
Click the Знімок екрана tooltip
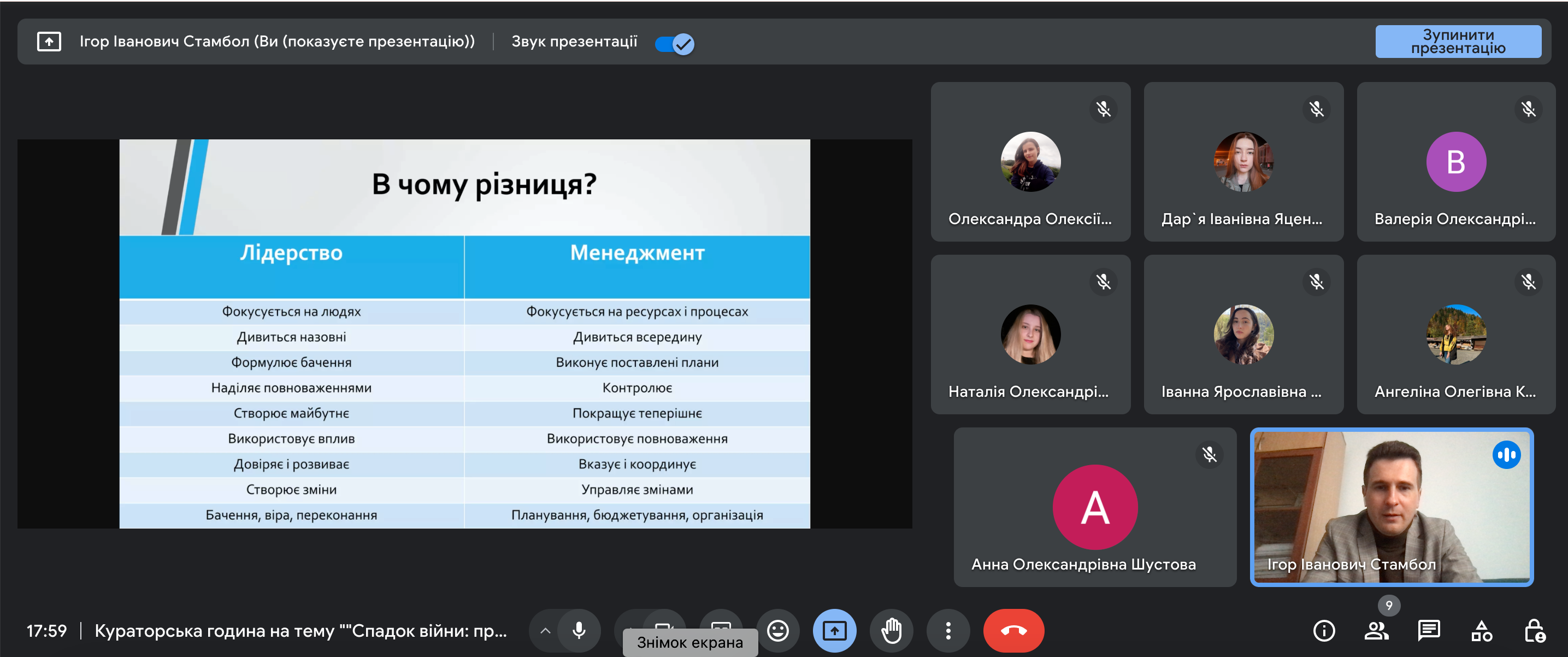pos(689,642)
